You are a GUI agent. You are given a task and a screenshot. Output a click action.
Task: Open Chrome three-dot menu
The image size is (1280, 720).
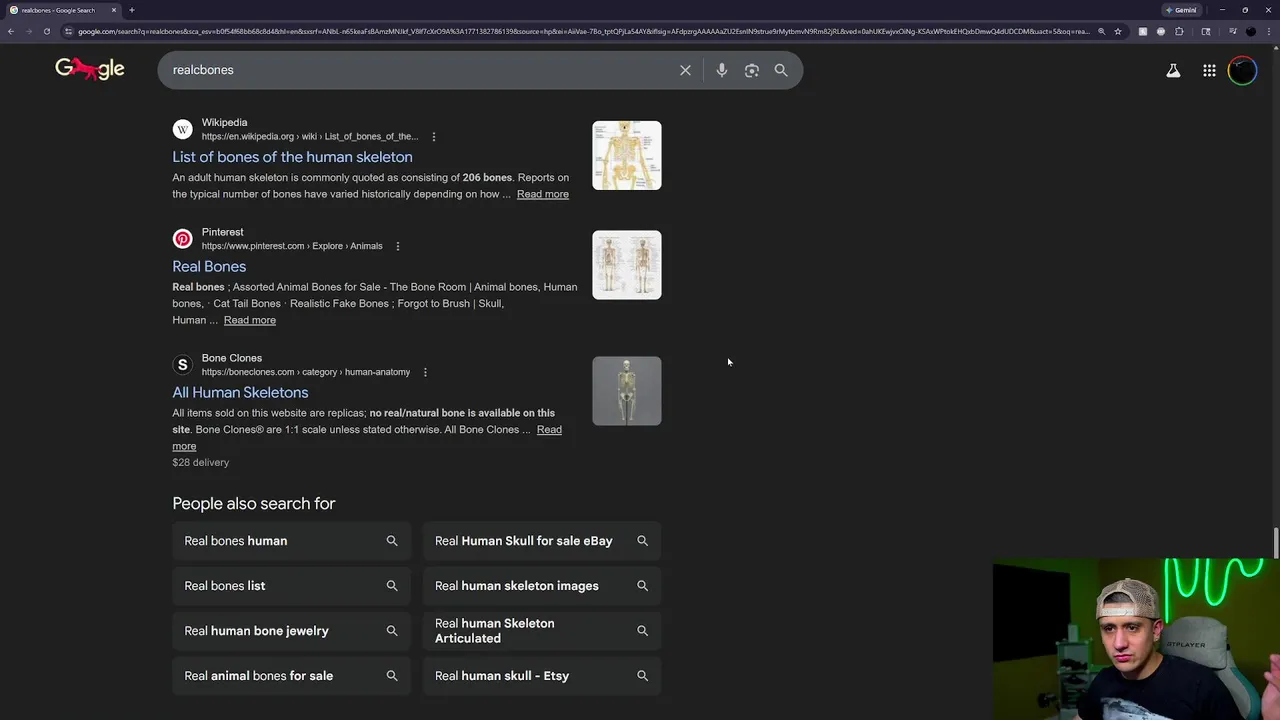tap(1269, 31)
